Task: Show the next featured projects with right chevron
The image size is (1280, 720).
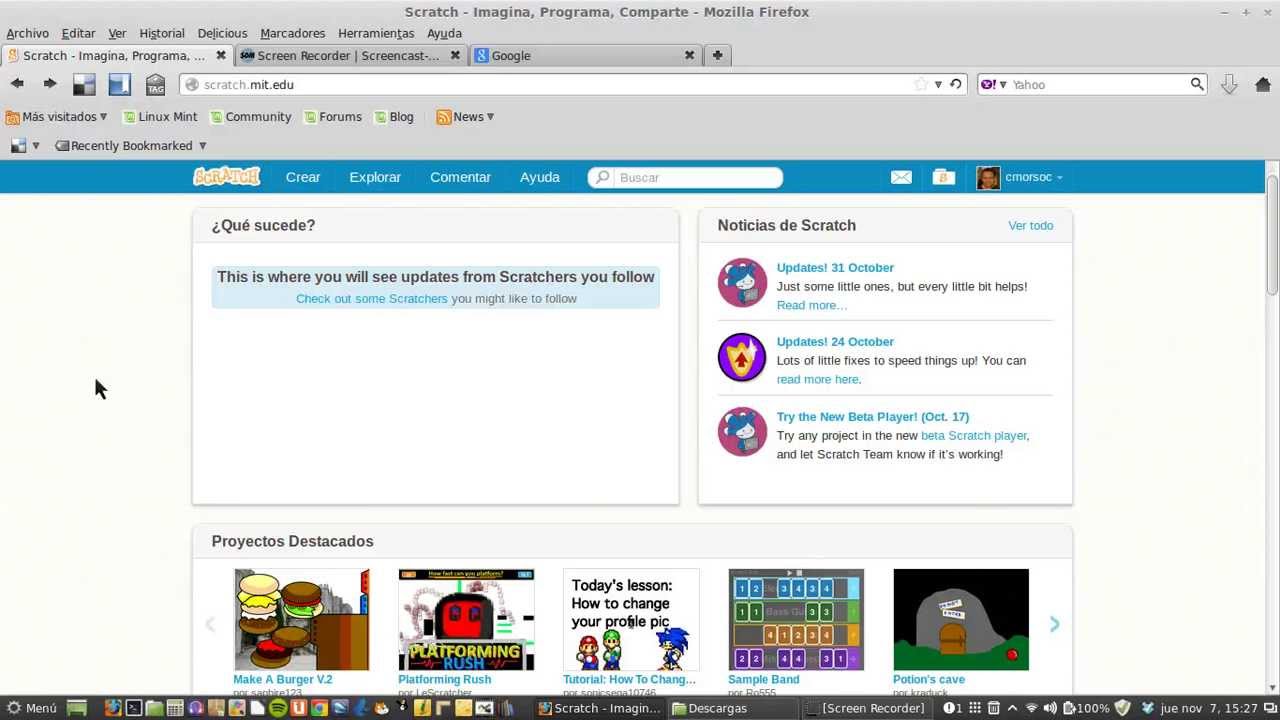Action: 1054,624
